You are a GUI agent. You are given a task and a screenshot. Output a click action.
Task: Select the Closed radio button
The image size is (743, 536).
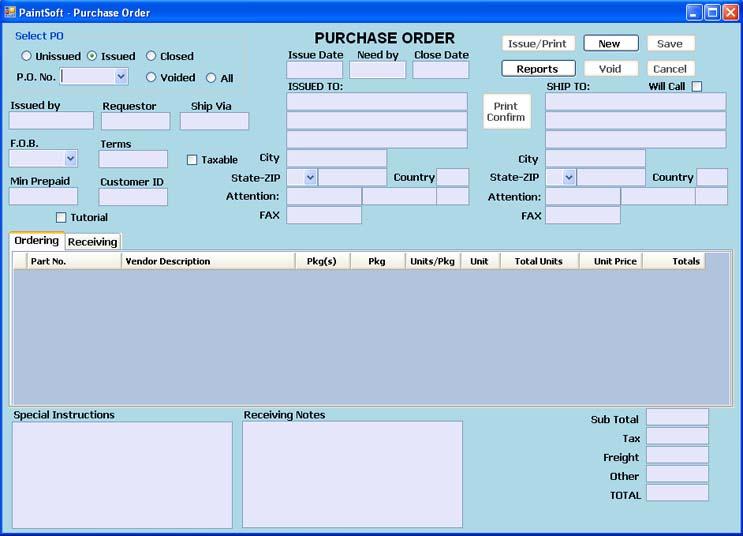pos(151,56)
